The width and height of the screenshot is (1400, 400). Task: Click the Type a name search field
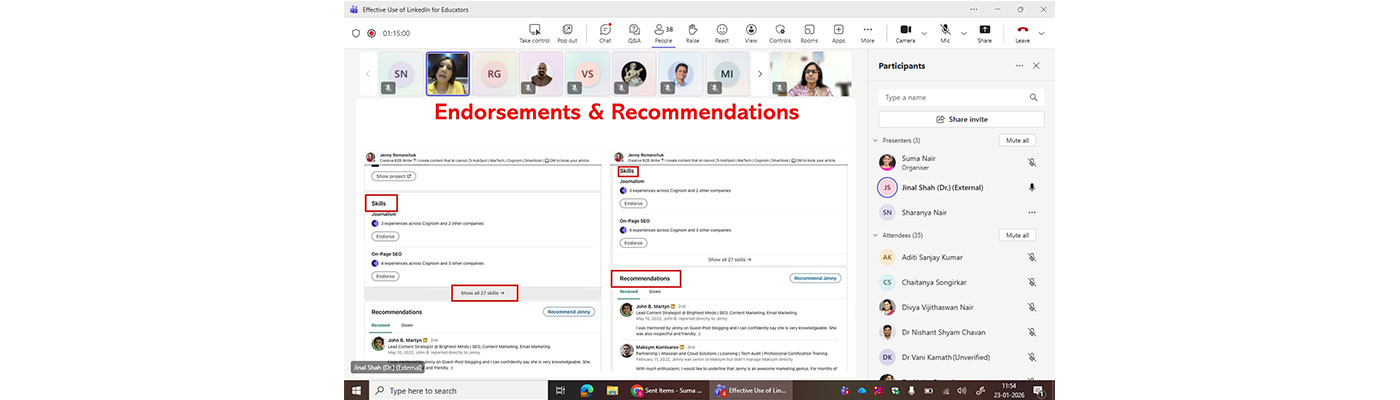(950, 98)
